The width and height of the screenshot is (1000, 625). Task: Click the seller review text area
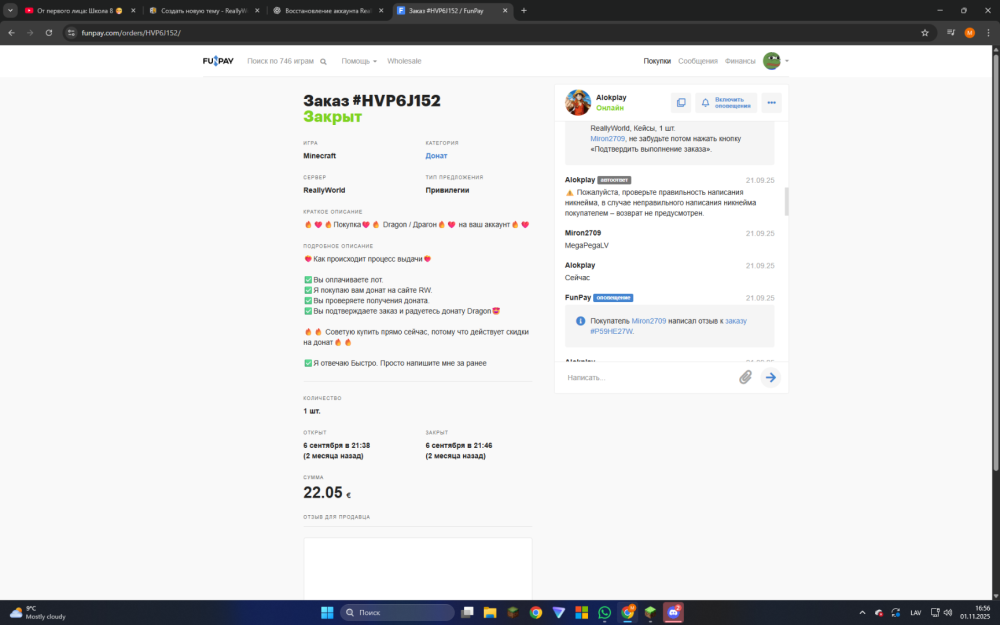(418, 568)
